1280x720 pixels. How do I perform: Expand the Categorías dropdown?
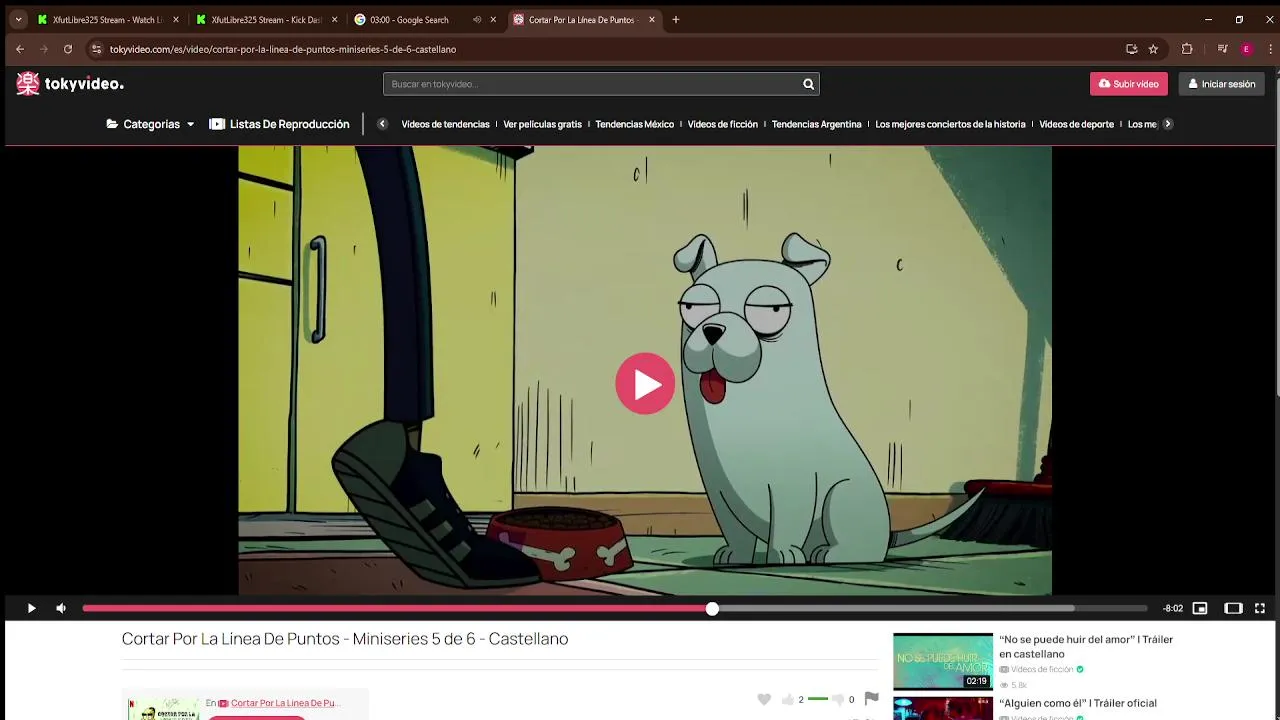pos(150,124)
